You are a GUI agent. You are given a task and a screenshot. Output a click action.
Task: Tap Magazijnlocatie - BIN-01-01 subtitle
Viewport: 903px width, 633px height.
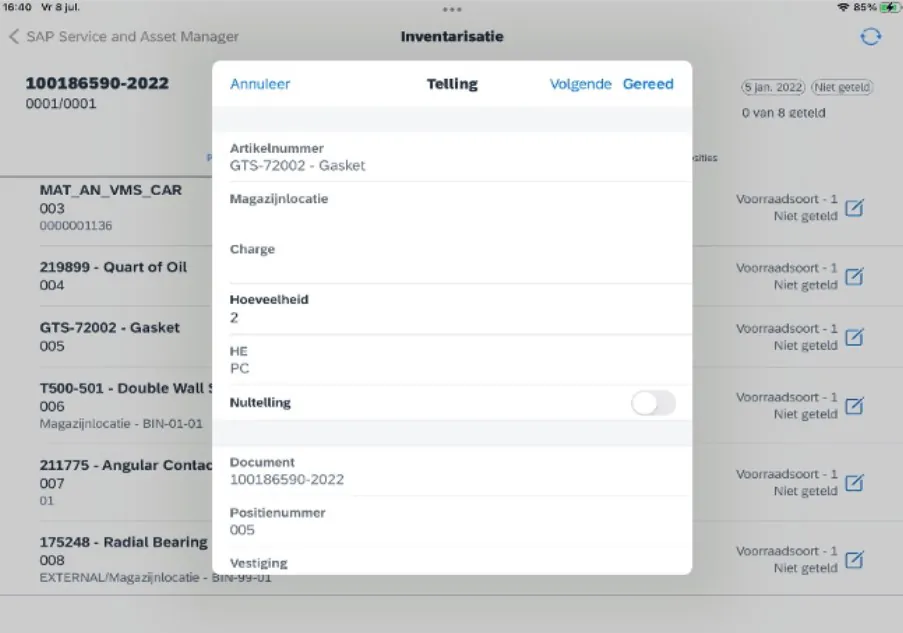coord(121,424)
